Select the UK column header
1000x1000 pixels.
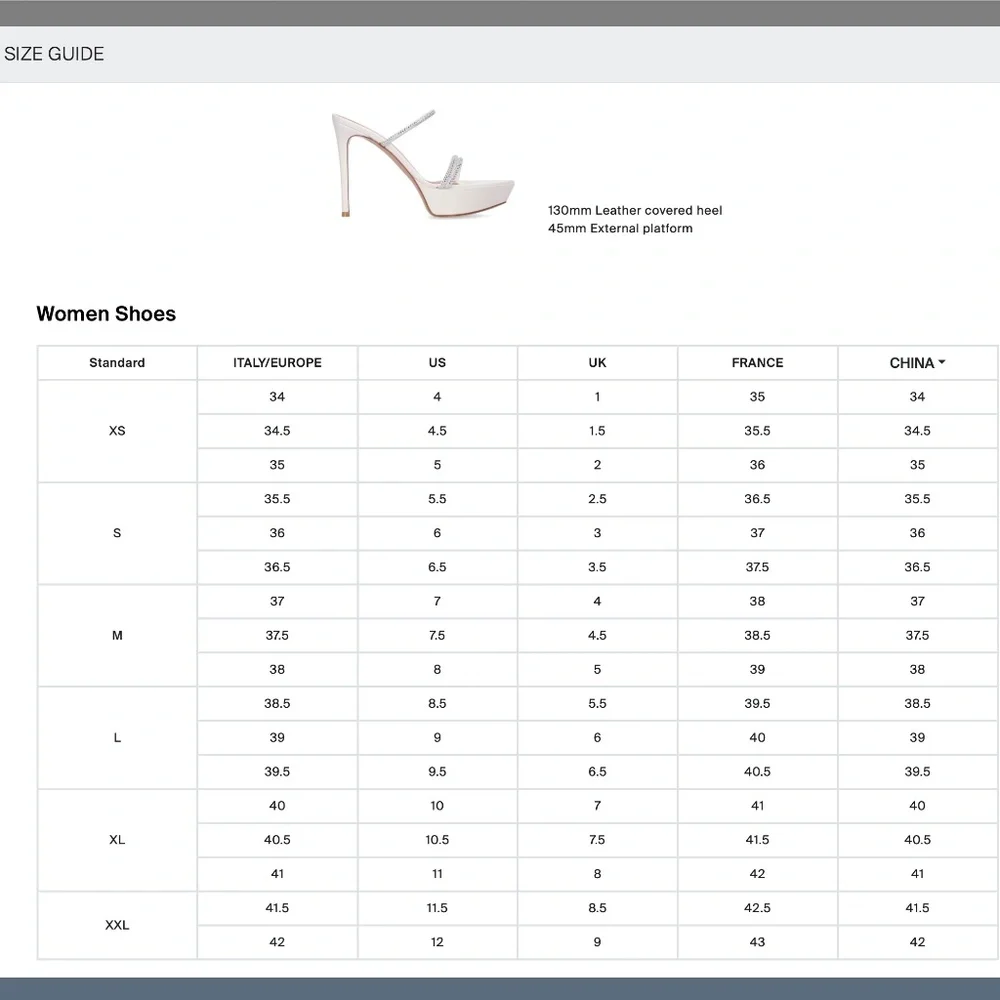(x=598, y=363)
